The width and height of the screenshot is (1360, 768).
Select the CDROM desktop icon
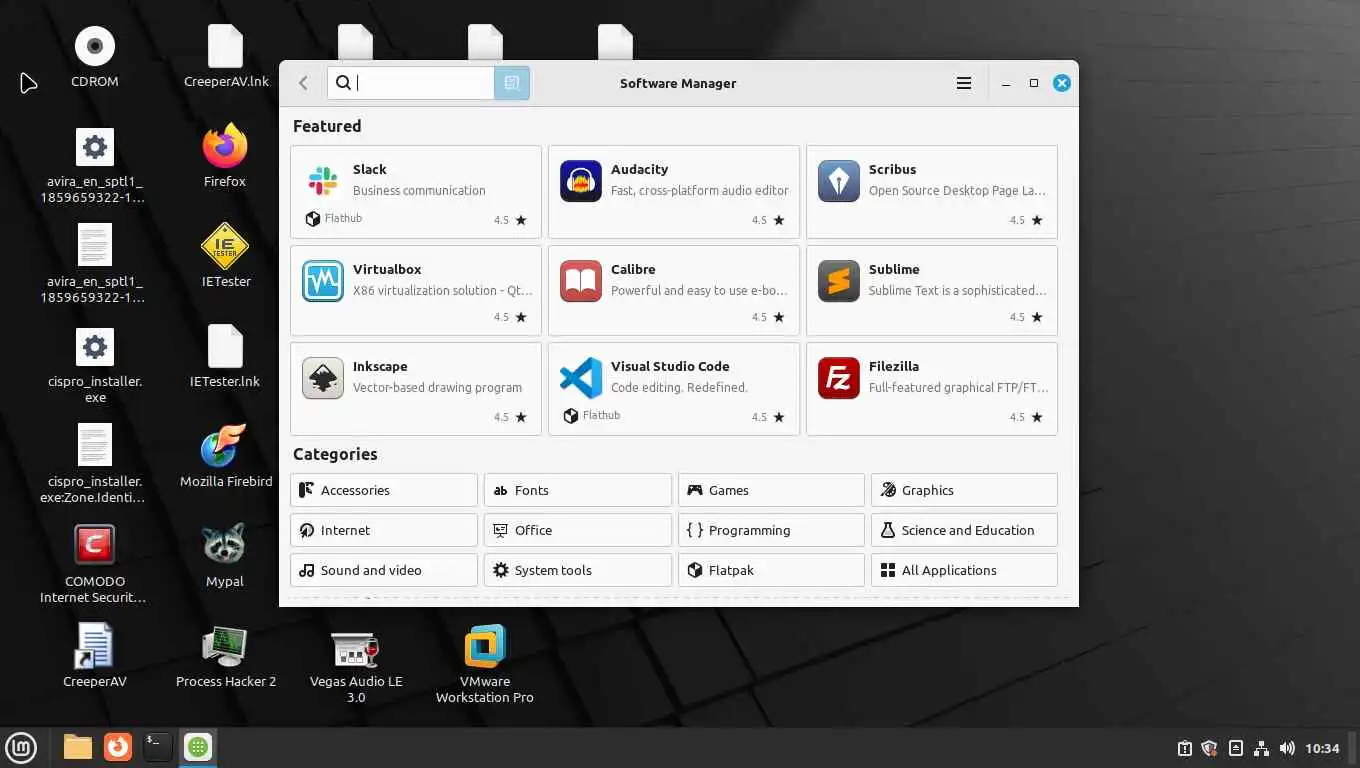click(95, 47)
